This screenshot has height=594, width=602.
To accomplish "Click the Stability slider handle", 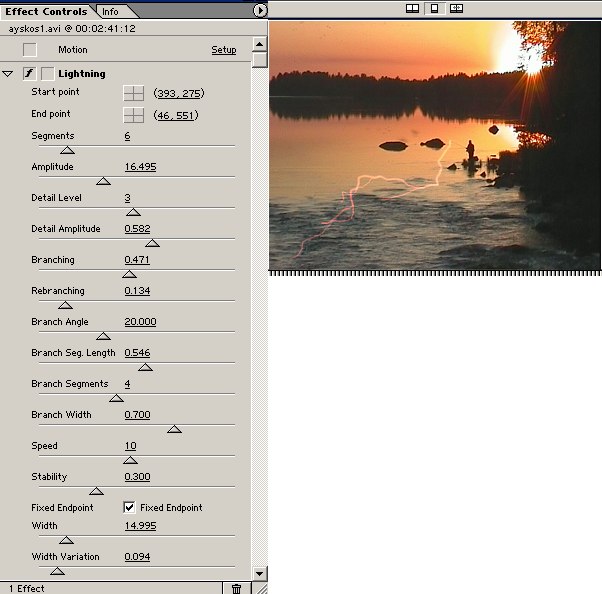I will [x=96, y=491].
